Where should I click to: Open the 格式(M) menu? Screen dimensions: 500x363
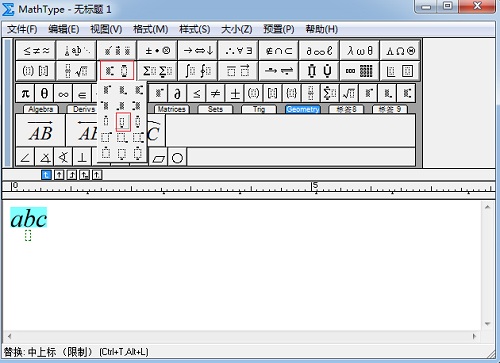[x=151, y=29]
